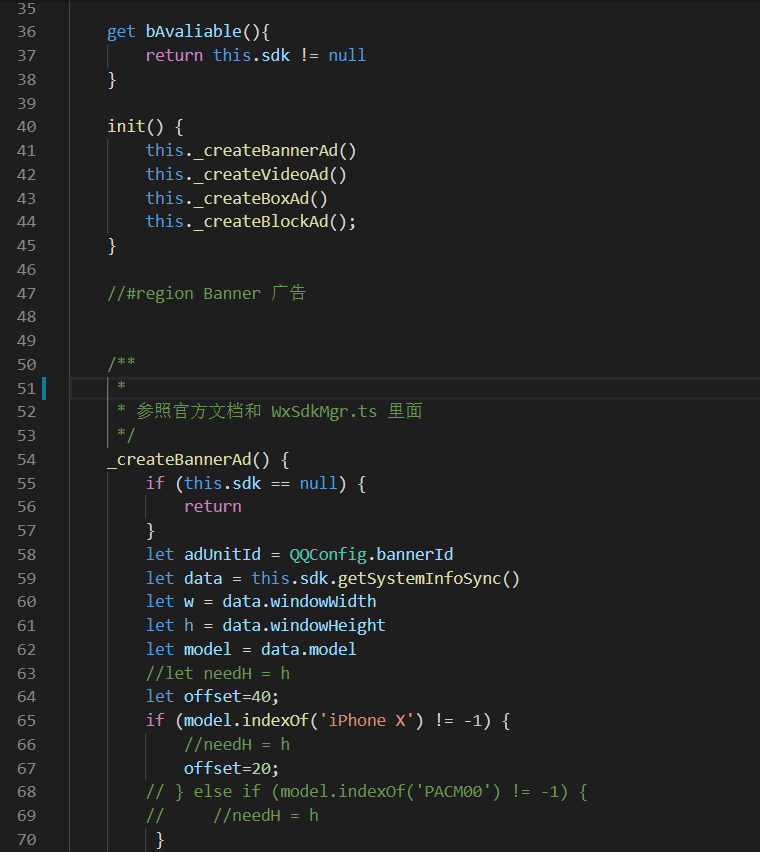Click line number 43 in the gutter
The width and height of the screenshot is (760, 852).
pyautogui.click(x=27, y=198)
